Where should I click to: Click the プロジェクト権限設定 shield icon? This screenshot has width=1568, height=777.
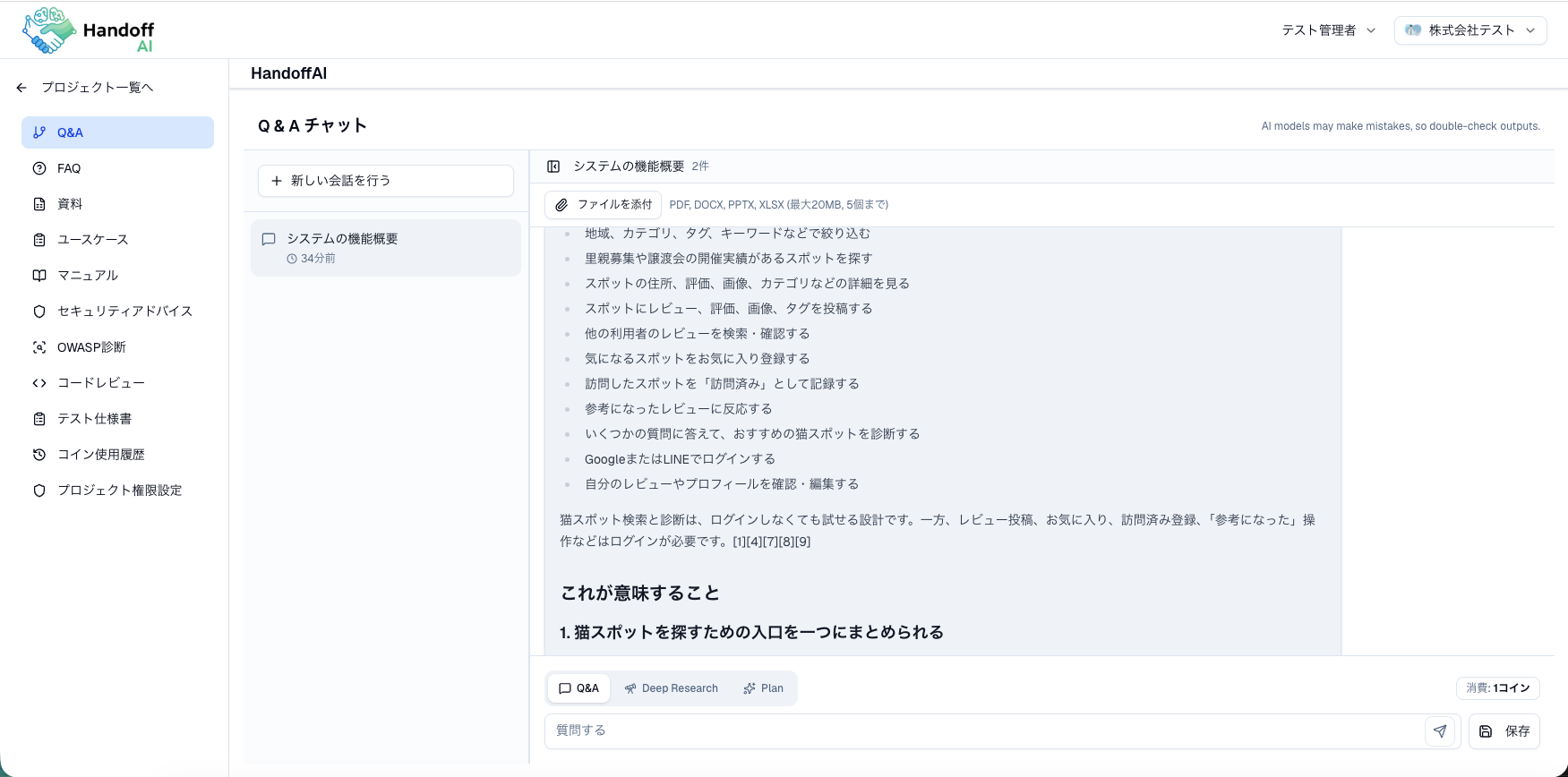click(39, 491)
